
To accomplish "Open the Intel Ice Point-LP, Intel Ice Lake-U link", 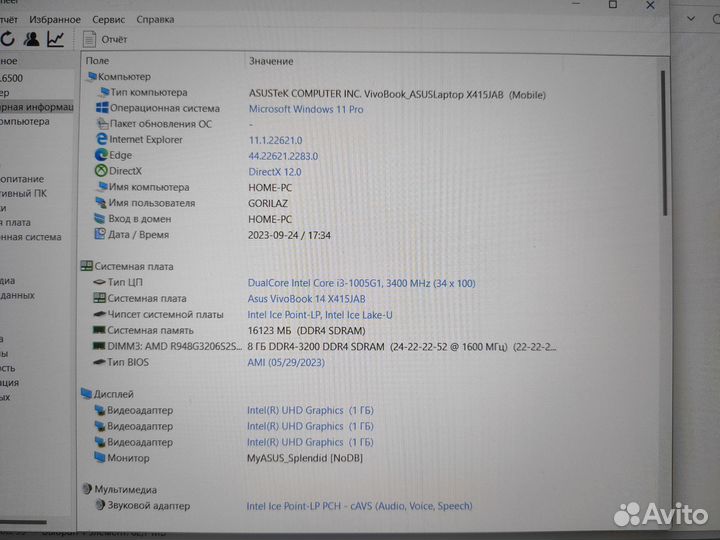I will click(x=320, y=315).
